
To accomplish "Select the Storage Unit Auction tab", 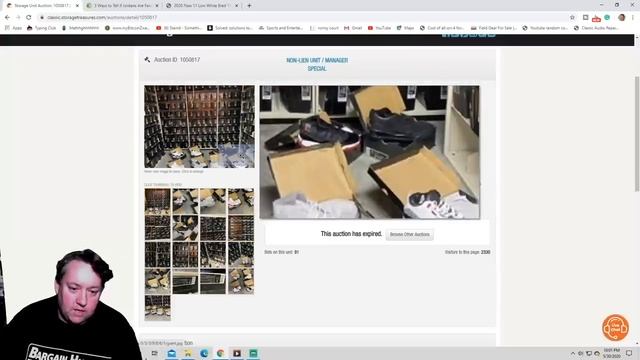I will tap(42, 6).
